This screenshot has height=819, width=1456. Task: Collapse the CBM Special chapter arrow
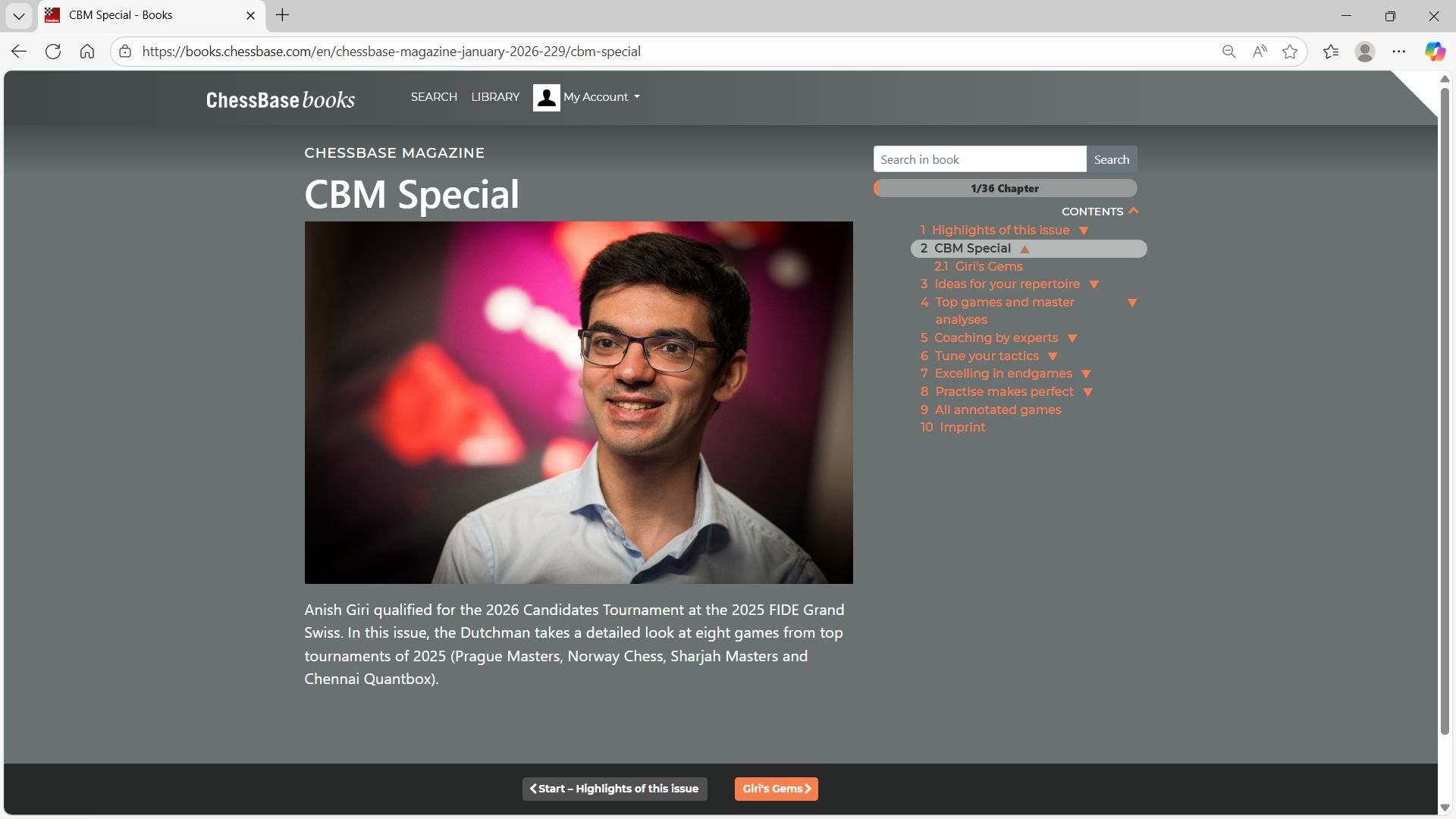pos(1025,249)
